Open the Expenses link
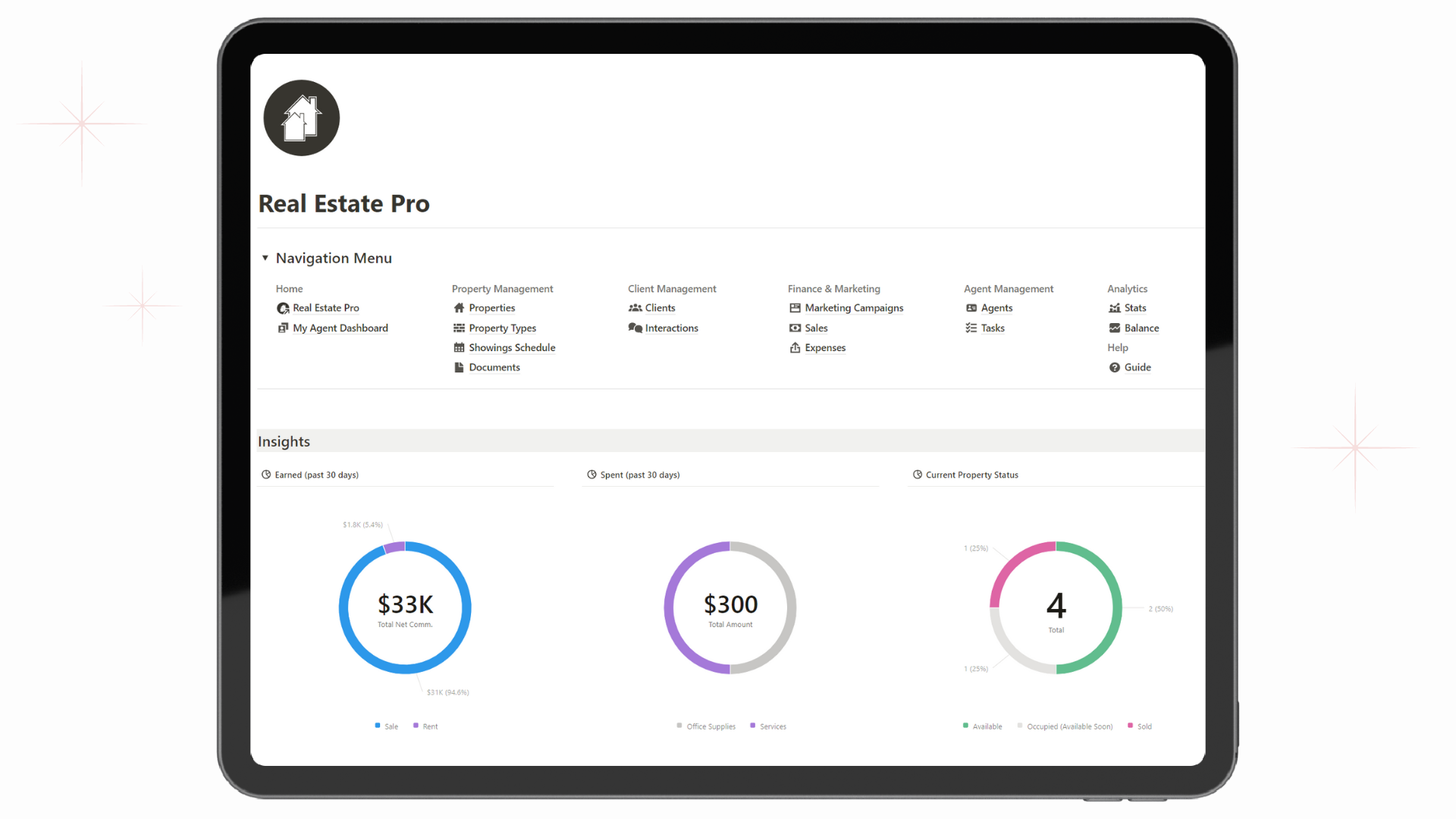 point(825,347)
